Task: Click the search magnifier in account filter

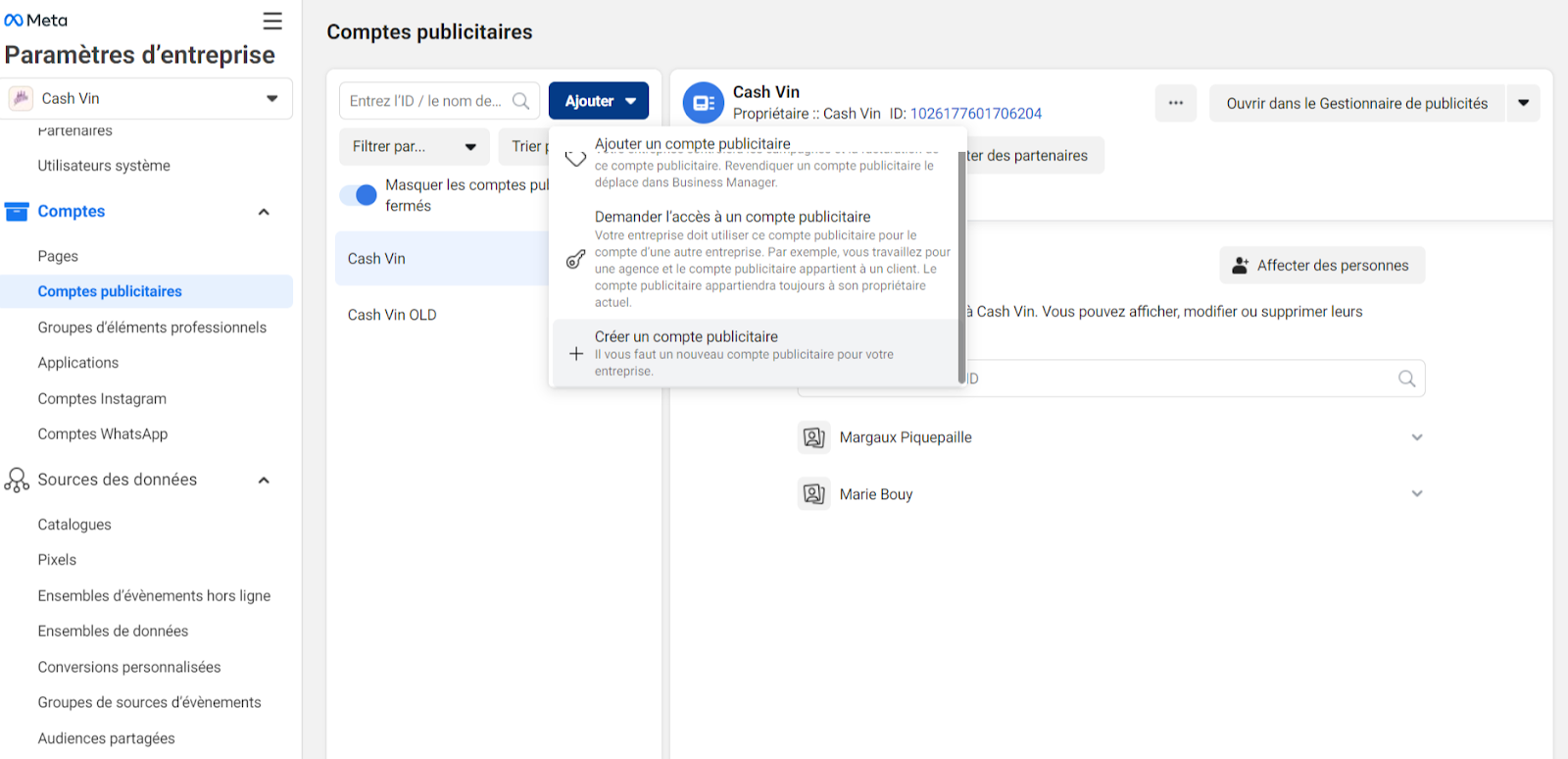Action: (521, 101)
